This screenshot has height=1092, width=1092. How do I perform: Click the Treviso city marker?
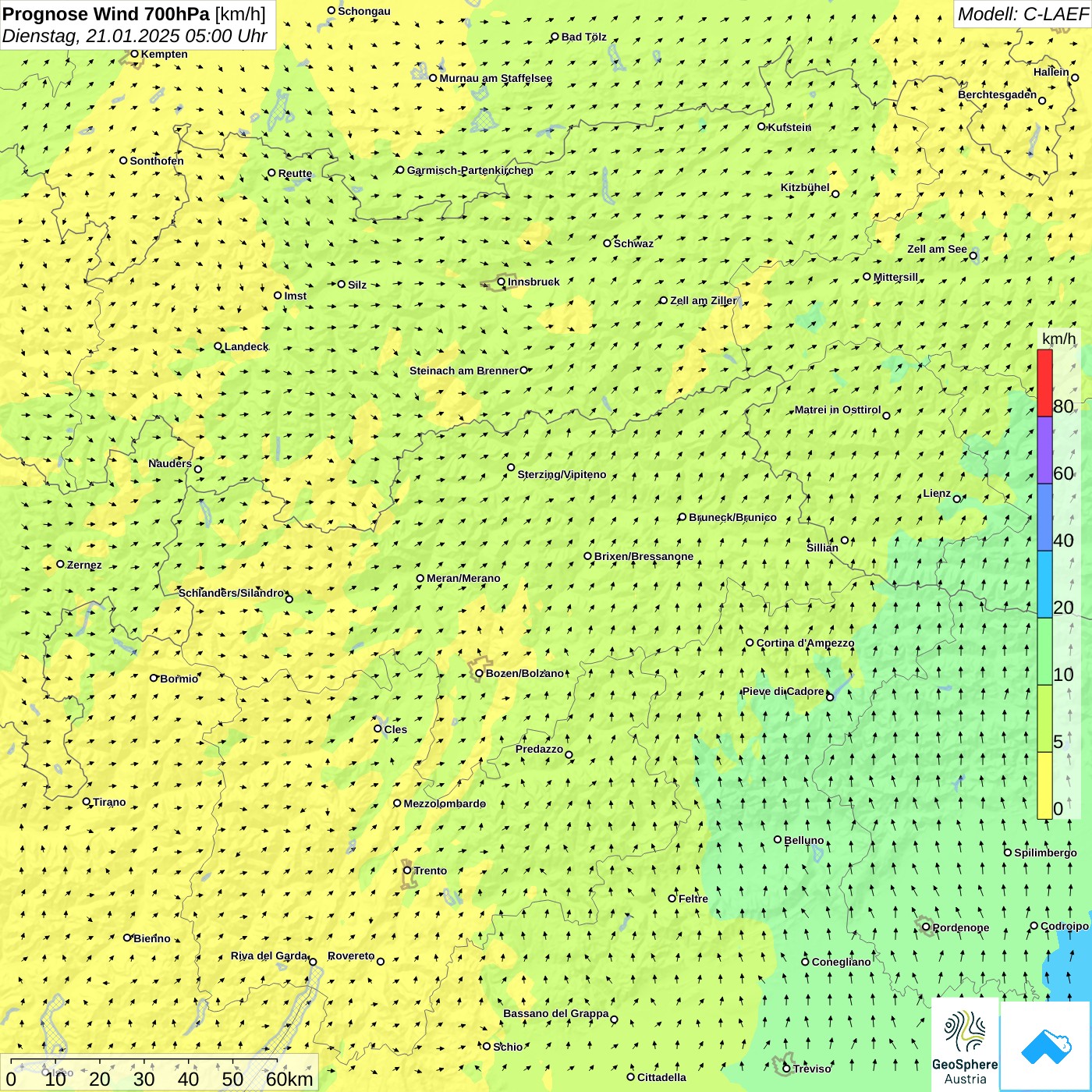pyautogui.click(x=786, y=1068)
